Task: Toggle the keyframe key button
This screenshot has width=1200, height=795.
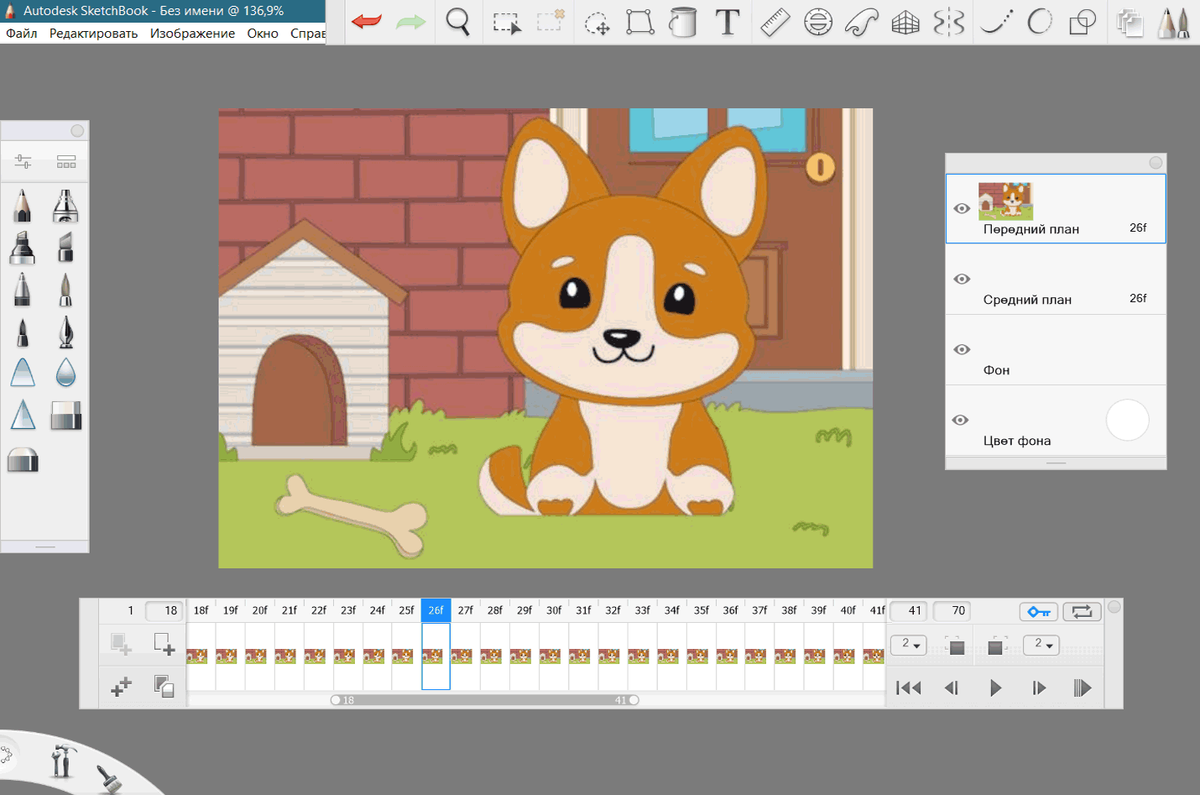Action: (1038, 611)
